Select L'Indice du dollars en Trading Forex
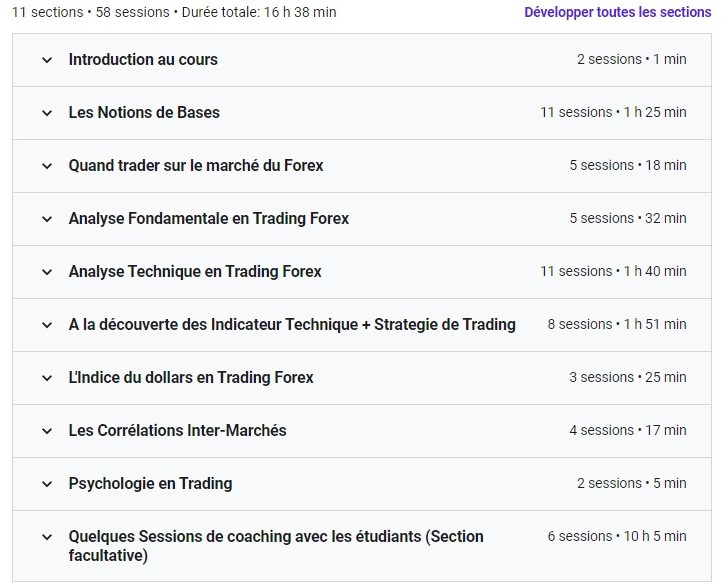 coord(191,378)
